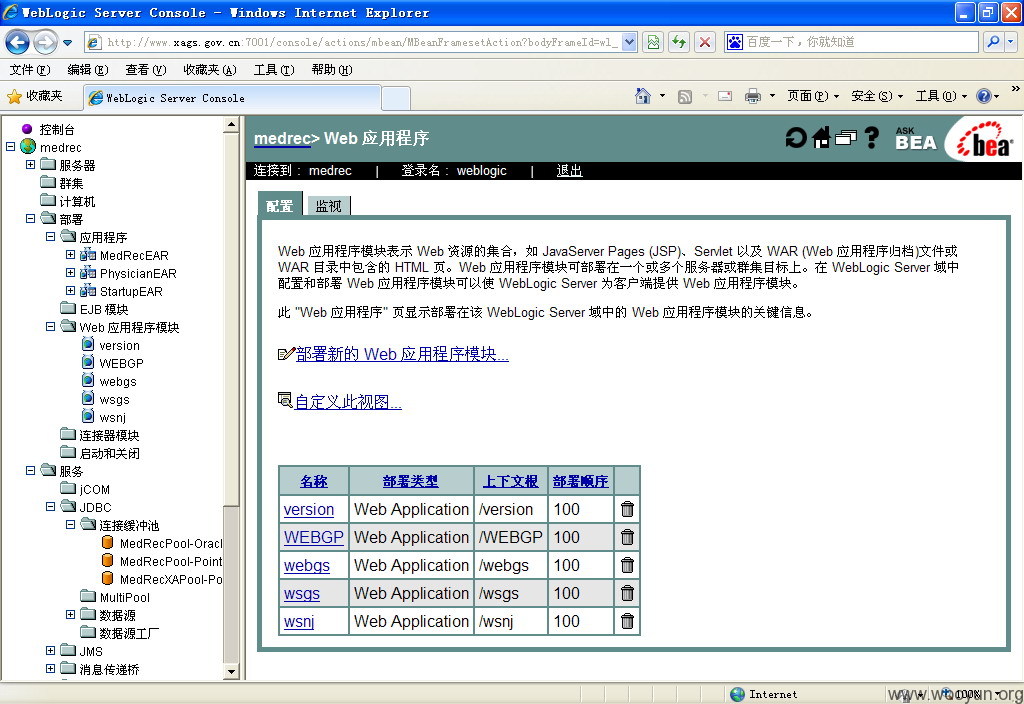The image size is (1024, 704).
Task: Collapse the JDBC tree node
Action: (x=50, y=507)
